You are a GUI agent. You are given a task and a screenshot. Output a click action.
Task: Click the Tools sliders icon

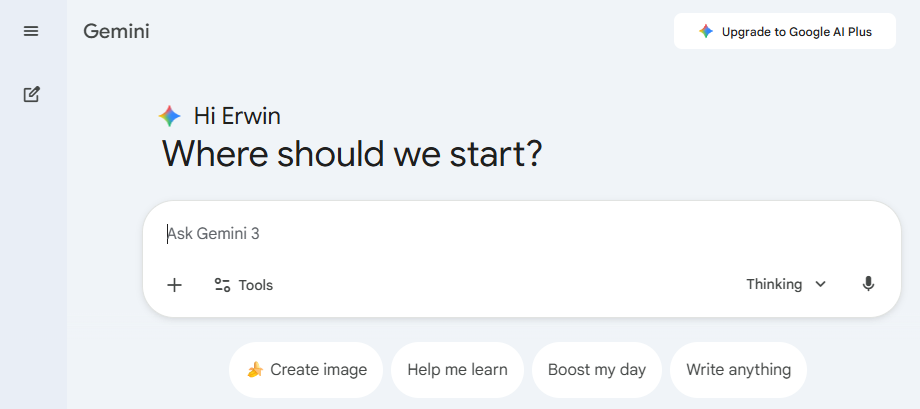(222, 285)
